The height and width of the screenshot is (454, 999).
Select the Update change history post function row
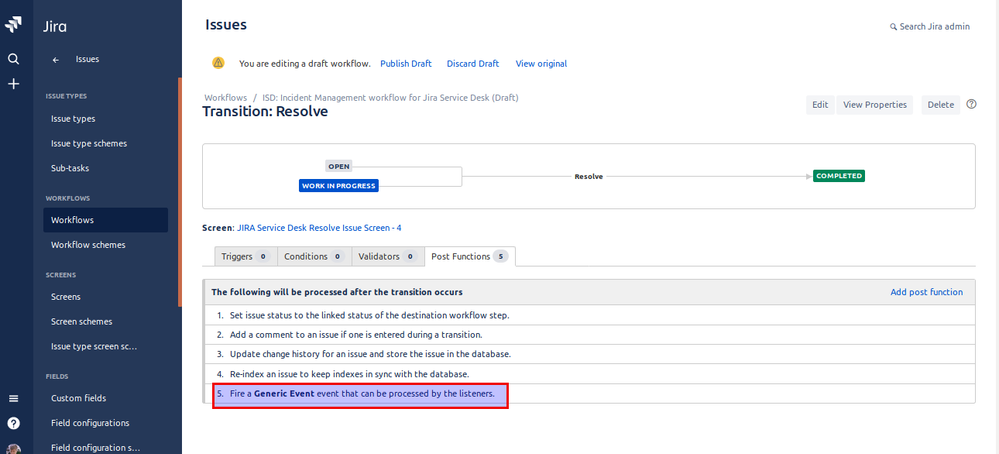(x=589, y=353)
